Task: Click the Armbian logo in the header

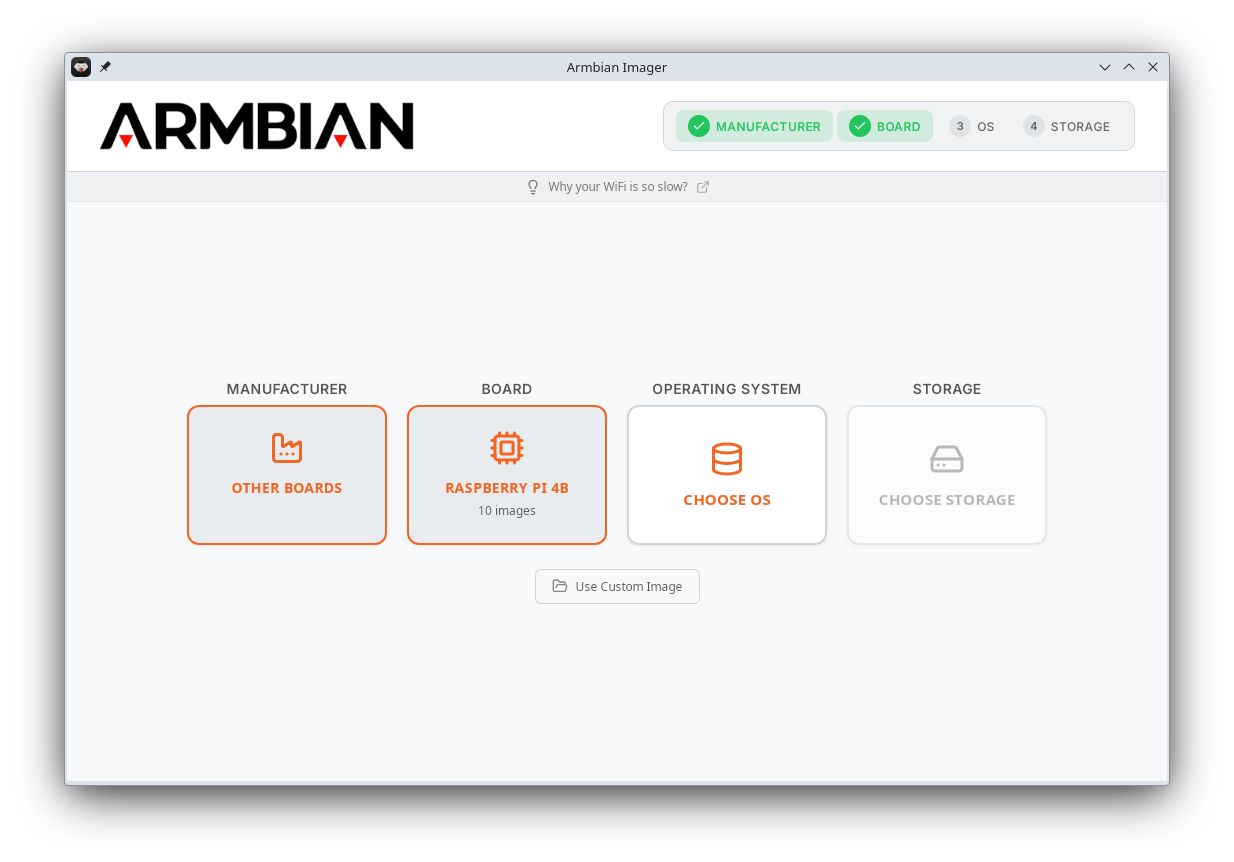Action: tap(257, 126)
